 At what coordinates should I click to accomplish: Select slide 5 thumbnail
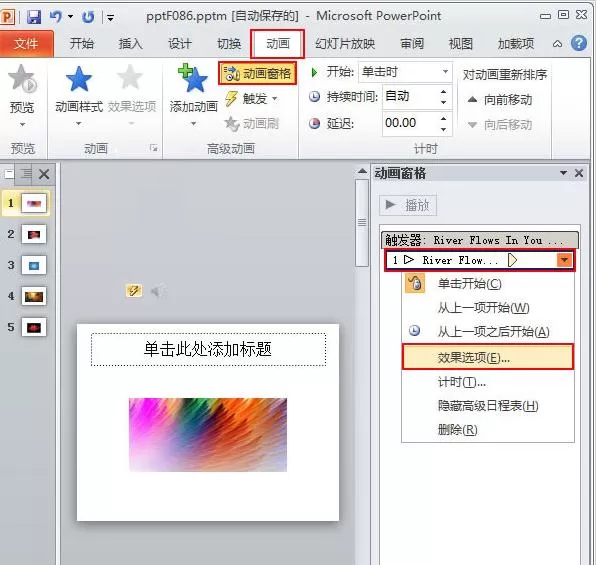click(x=34, y=327)
